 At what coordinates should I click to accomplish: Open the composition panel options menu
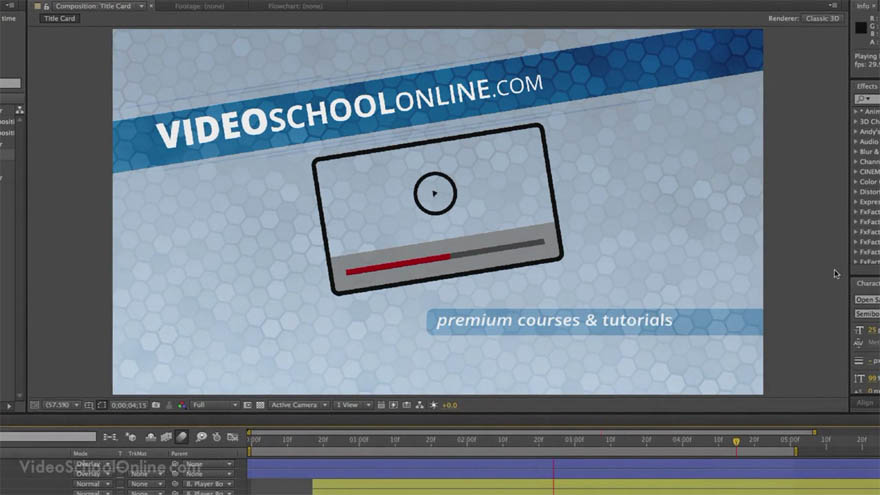click(x=833, y=6)
